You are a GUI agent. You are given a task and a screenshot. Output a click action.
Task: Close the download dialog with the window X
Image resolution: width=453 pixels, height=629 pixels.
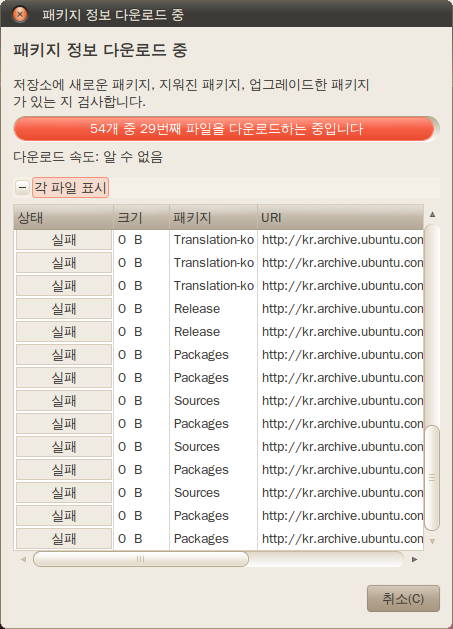click(x=20, y=14)
